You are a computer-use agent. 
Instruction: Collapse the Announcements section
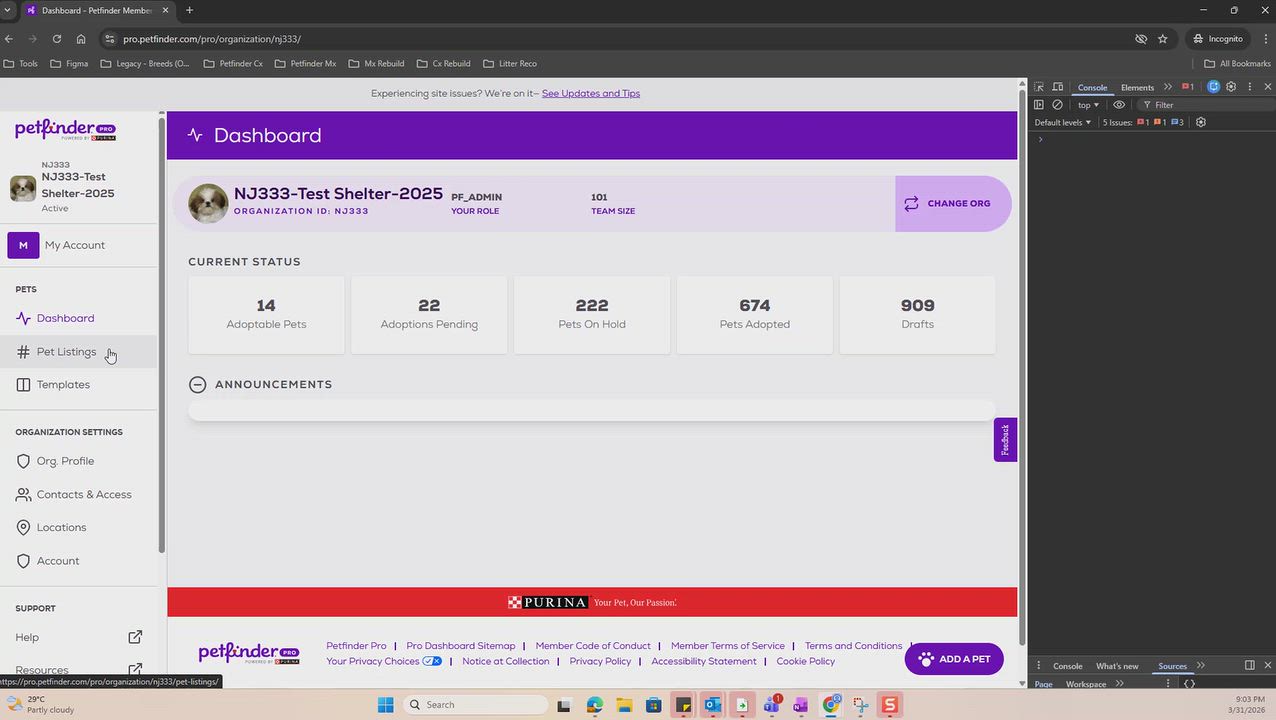pos(197,384)
